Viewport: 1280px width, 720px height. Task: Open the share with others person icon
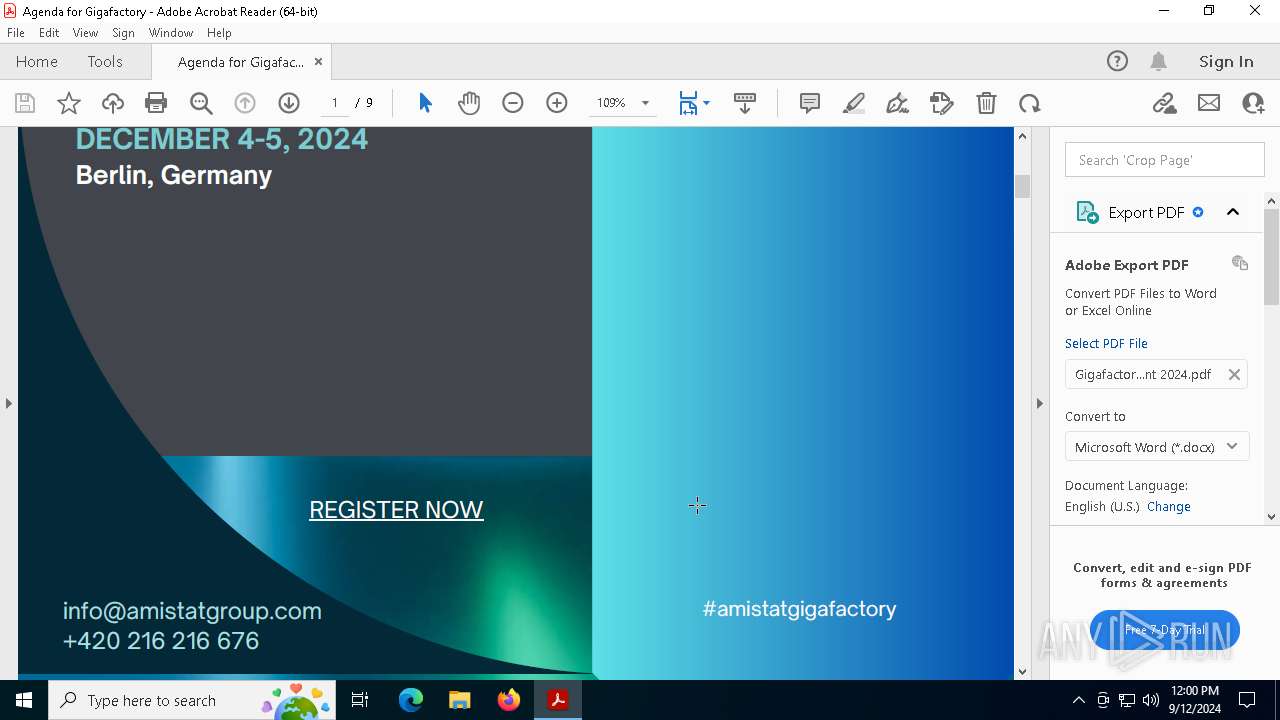coord(1253,103)
